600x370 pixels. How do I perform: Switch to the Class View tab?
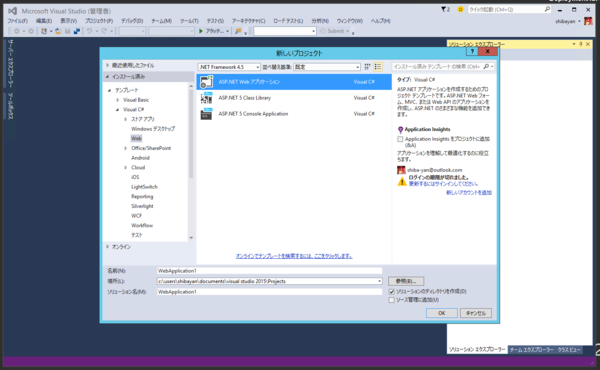point(569,350)
